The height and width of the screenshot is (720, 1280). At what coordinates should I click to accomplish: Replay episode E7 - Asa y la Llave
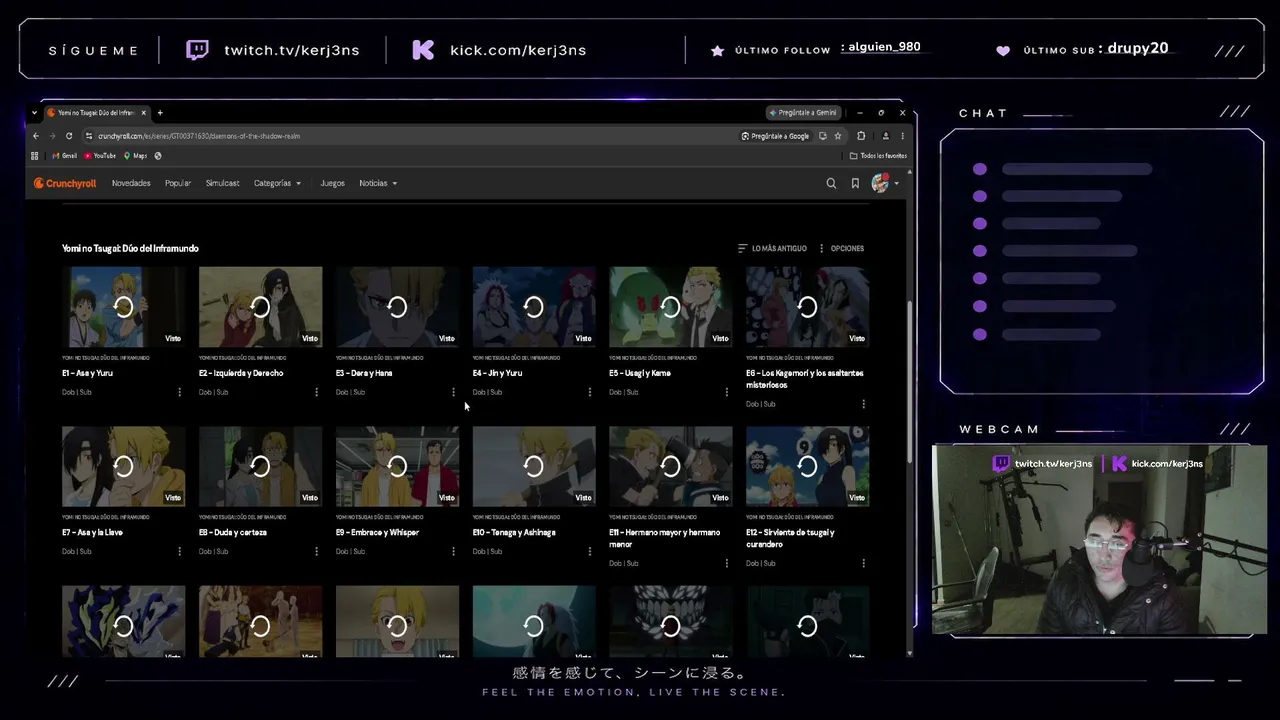tap(123, 466)
